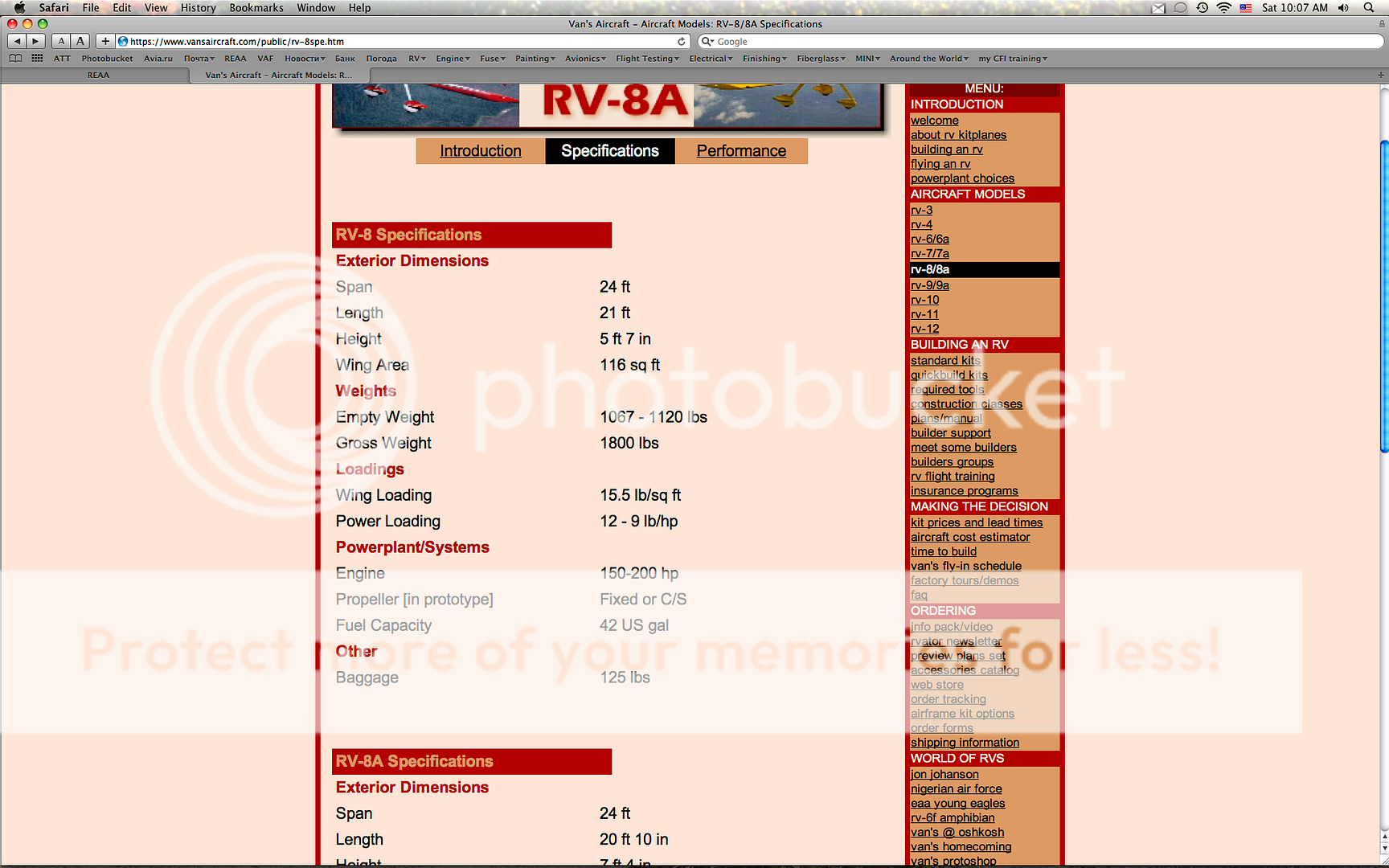The height and width of the screenshot is (868, 1389).
Task: Open the powerplant choices link
Action: (x=962, y=179)
